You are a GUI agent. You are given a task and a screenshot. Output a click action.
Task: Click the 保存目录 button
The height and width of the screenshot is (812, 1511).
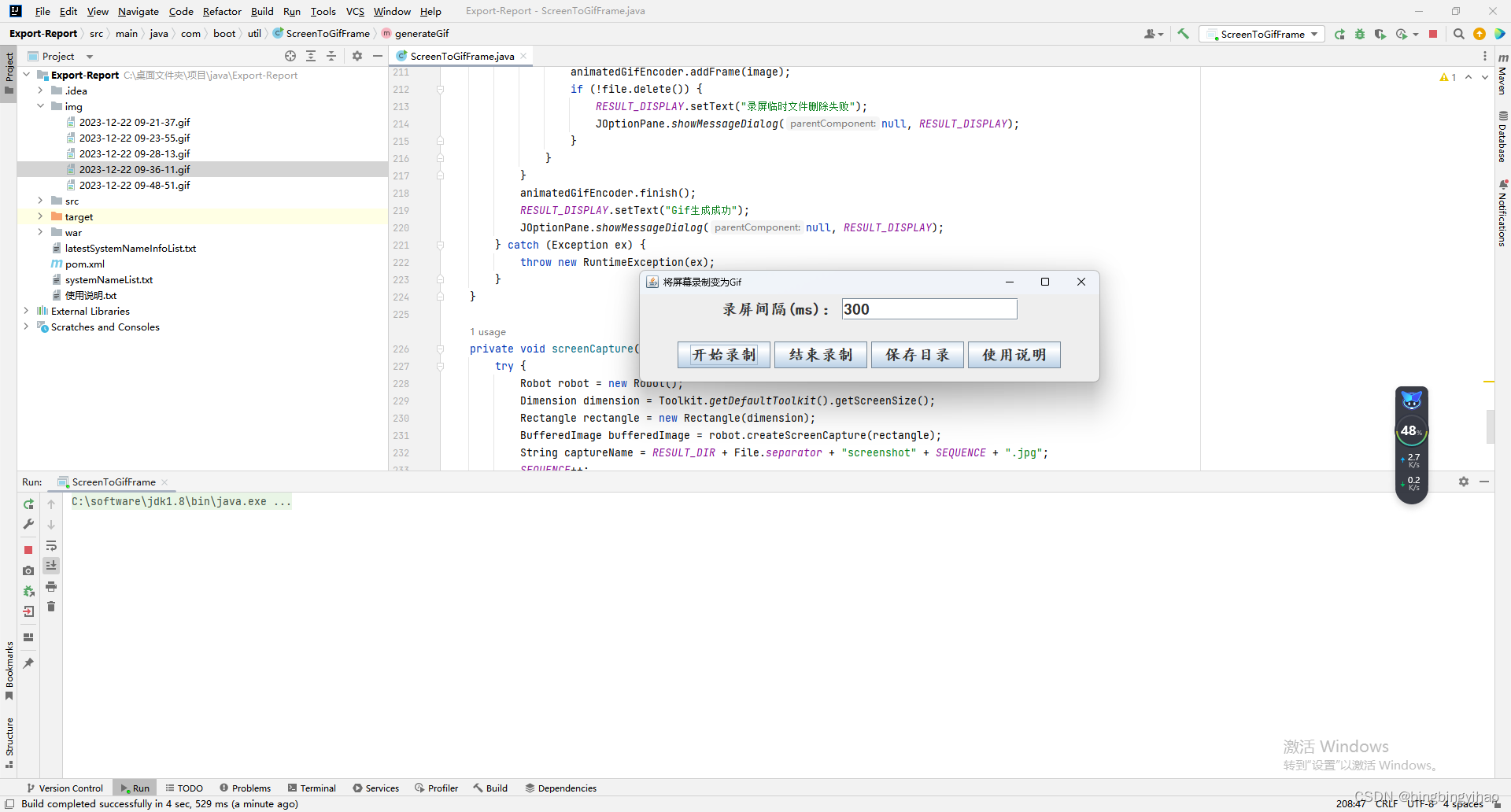[x=918, y=355]
